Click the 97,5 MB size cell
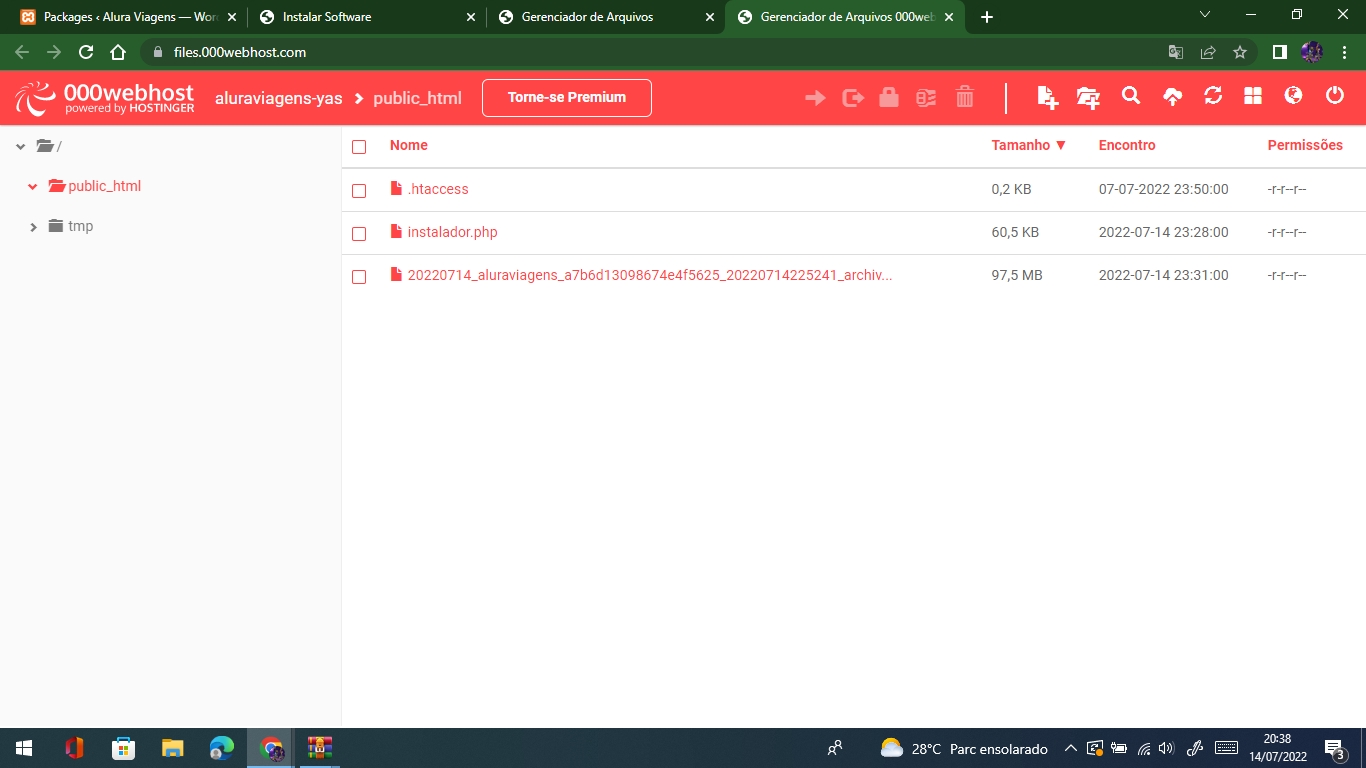1366x768 pixels. 1017,275
